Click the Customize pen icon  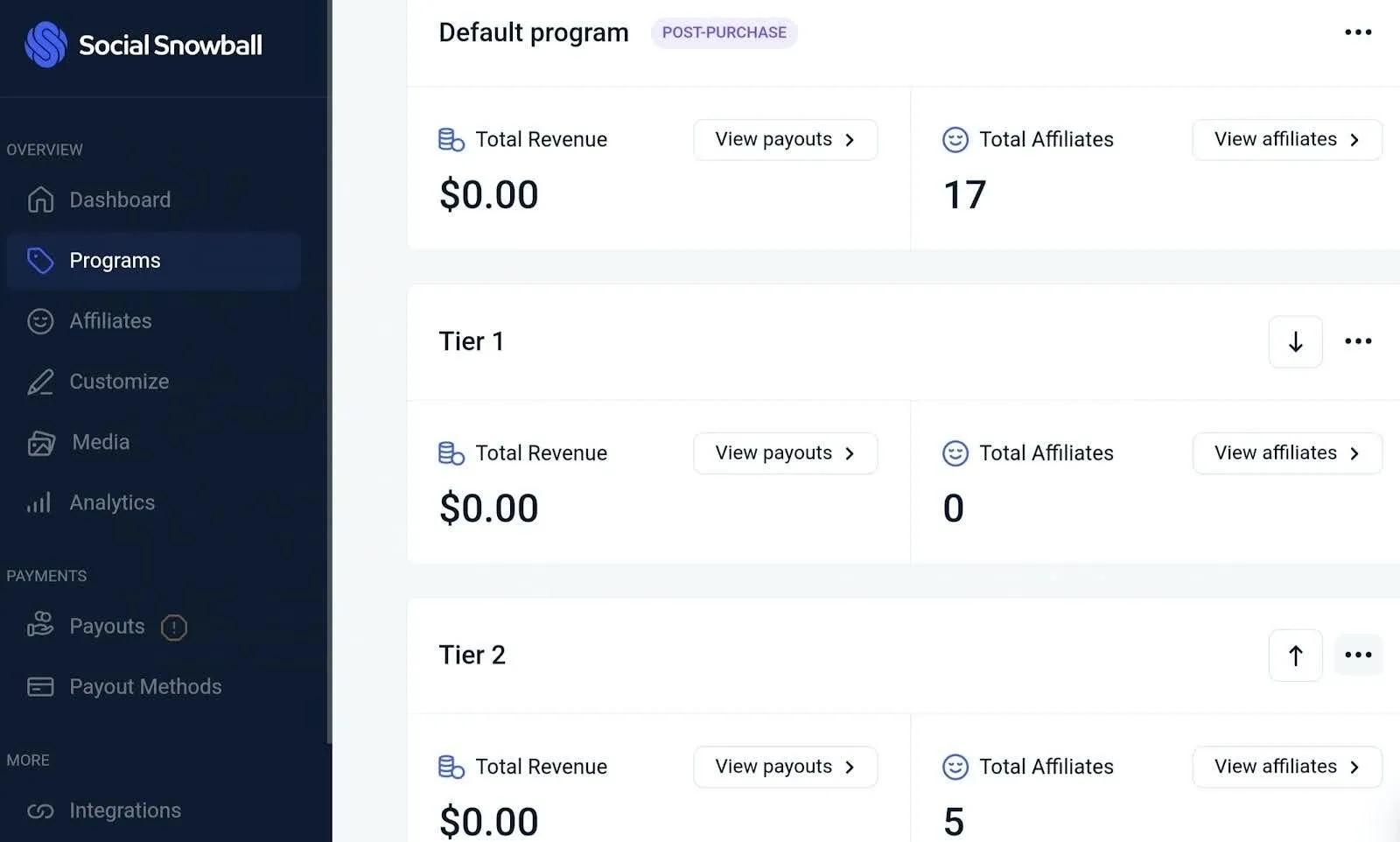point(40,382)
